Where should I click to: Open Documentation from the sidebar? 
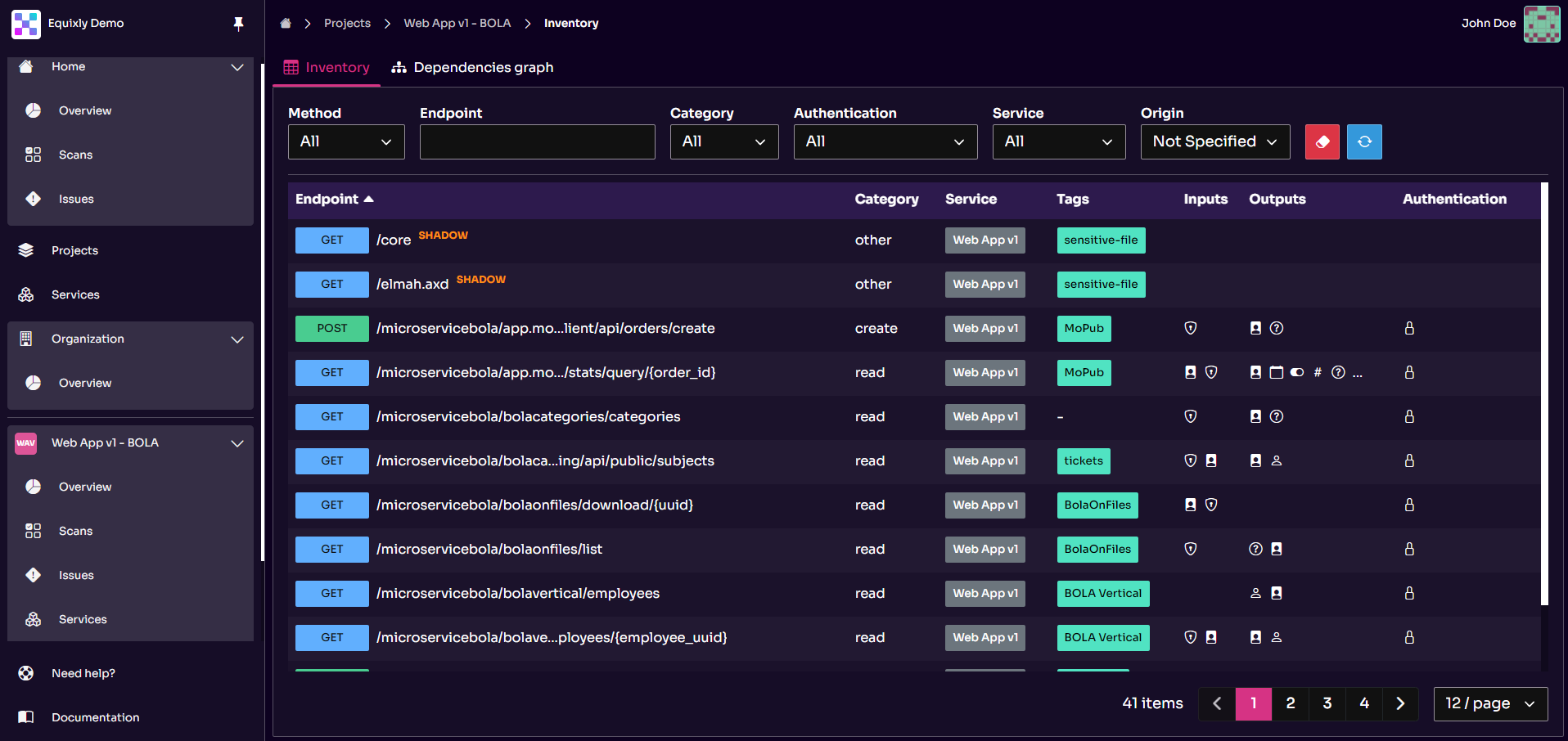click(95, 717)
